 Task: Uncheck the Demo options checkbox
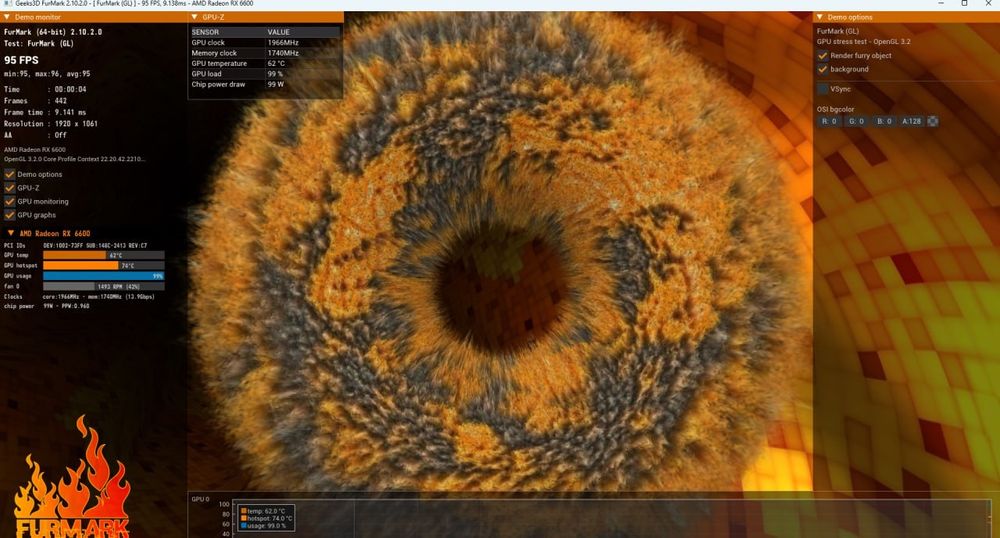[x=10, y=174]
